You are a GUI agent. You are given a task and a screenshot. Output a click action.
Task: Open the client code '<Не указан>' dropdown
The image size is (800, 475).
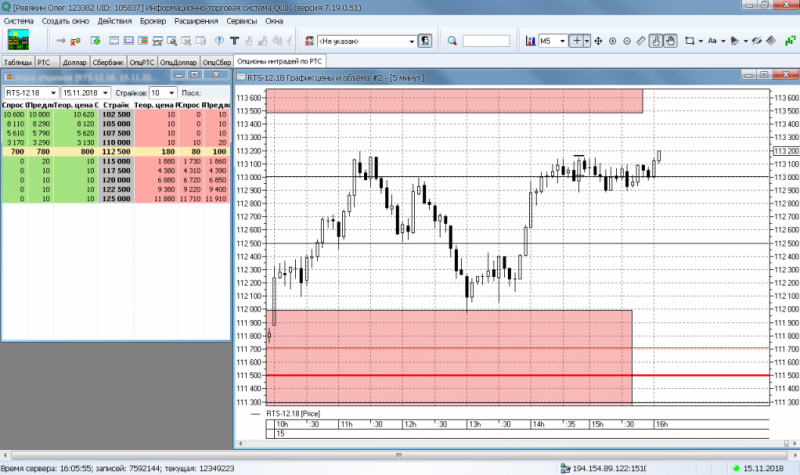[x=411, y=41]
